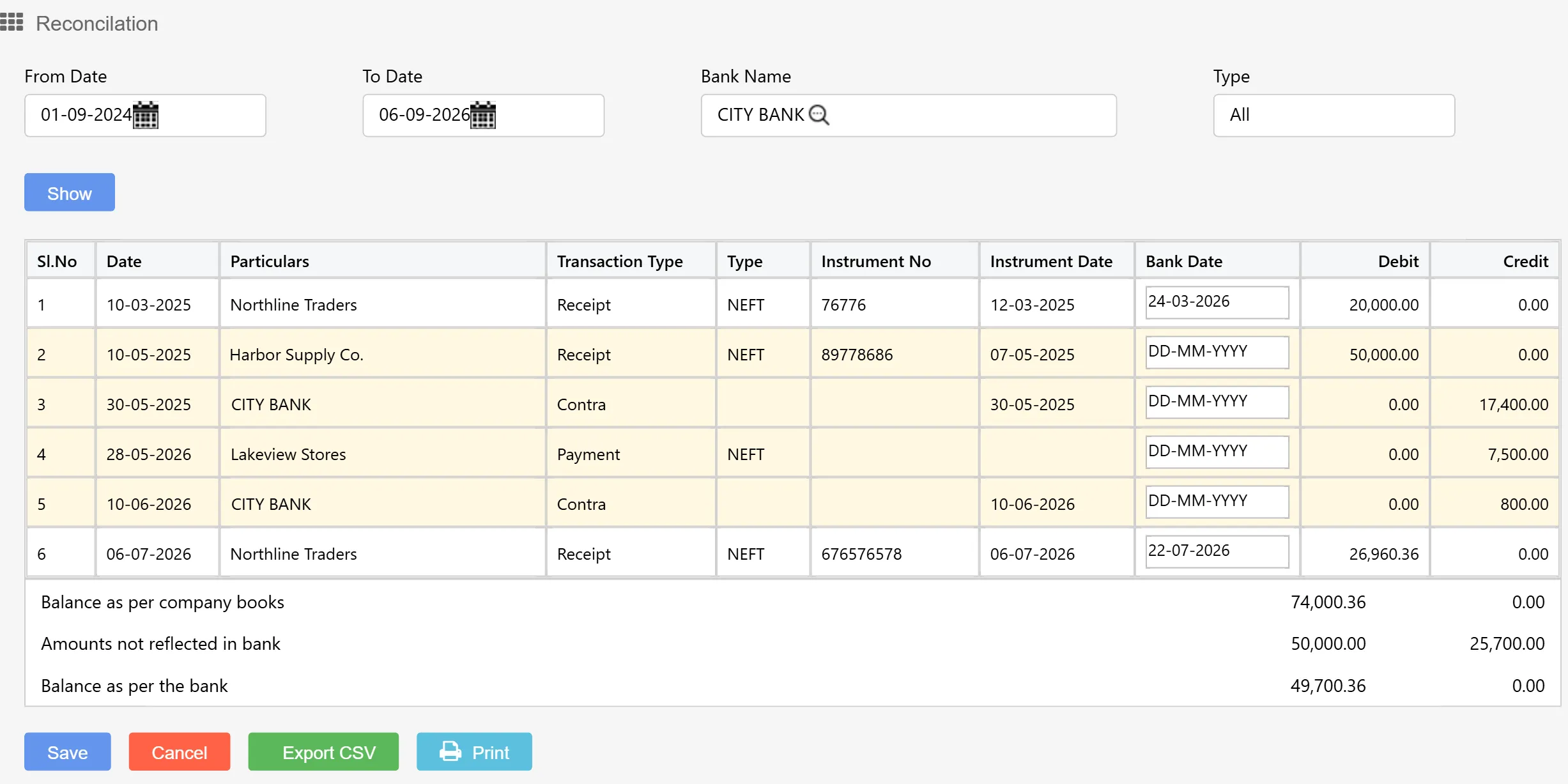Select Harbor Supply Co. particulars cell
Image resolution: width=1568 pixels, height=784 pixels.
point(382,354)
